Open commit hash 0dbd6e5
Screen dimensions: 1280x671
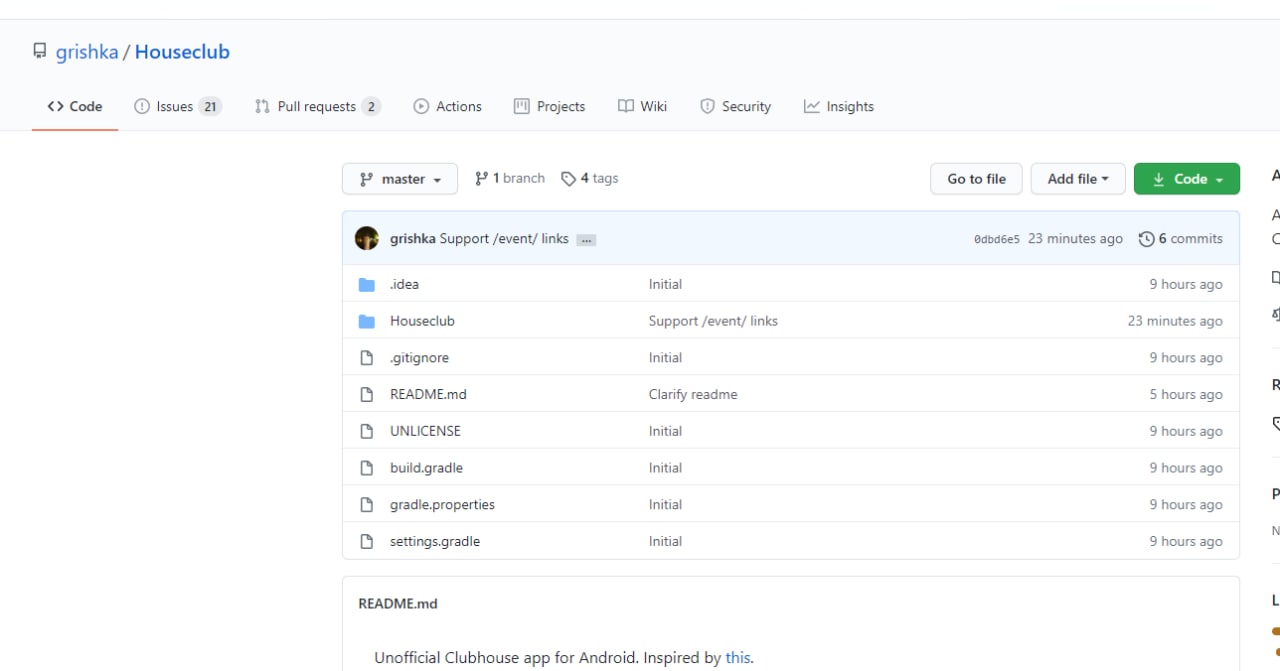tap(997, 239)
